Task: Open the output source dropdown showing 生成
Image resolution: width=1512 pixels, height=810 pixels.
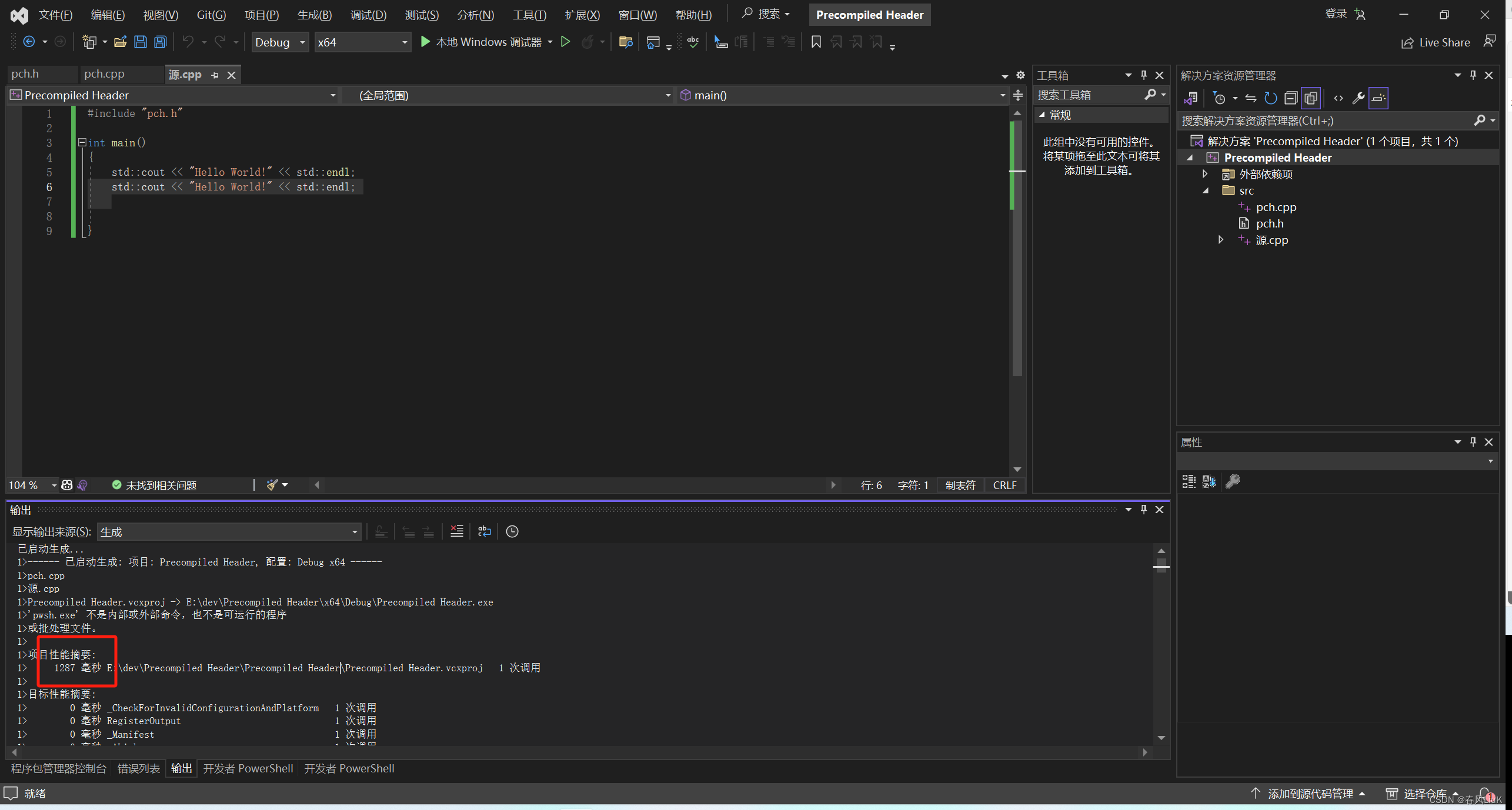Action: 229,532
